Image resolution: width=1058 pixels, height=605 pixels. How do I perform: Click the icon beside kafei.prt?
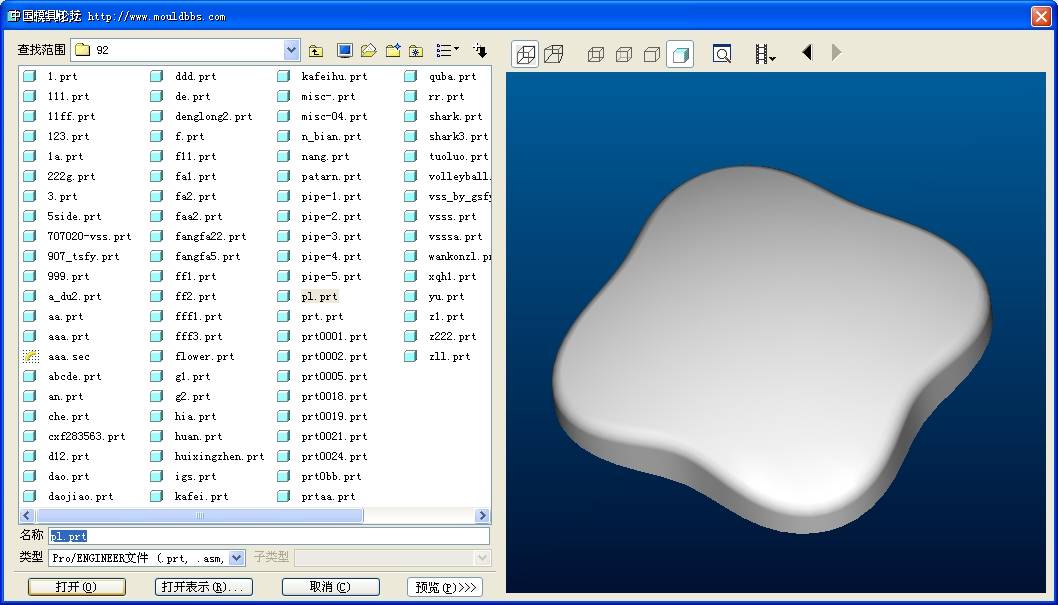click(157, 496)
